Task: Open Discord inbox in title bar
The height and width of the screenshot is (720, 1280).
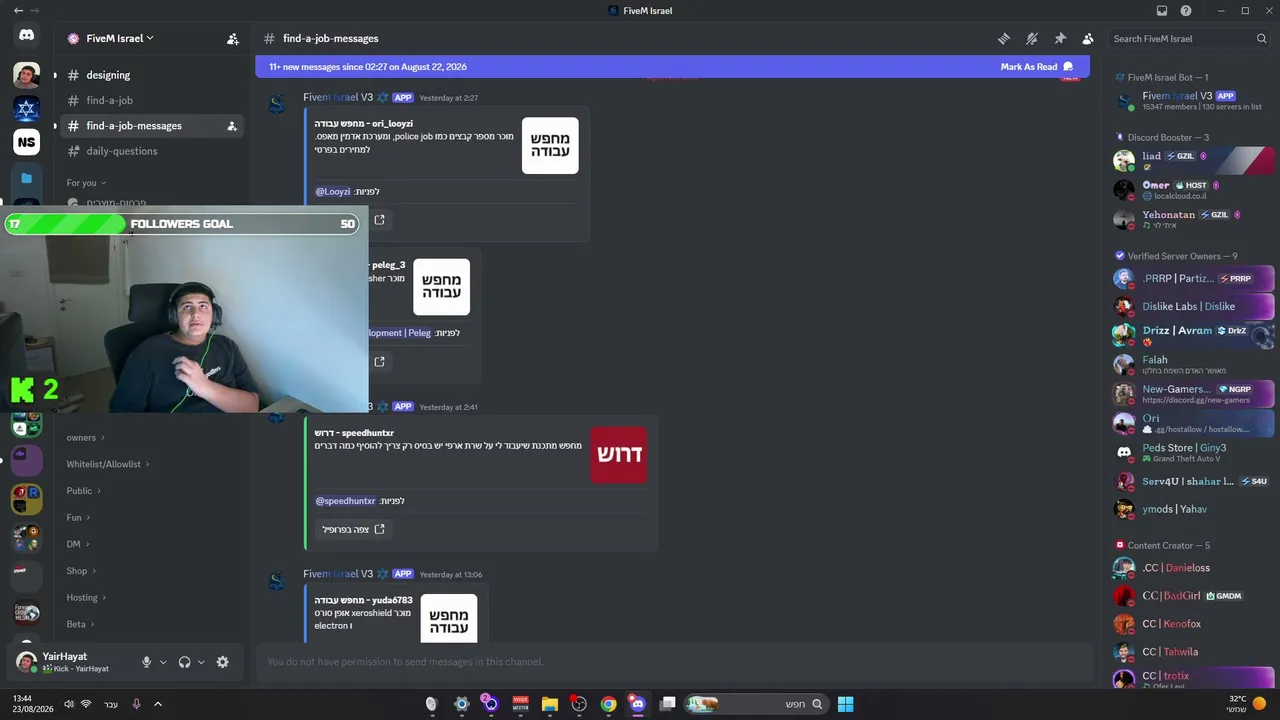Action: coord(1162,11)
